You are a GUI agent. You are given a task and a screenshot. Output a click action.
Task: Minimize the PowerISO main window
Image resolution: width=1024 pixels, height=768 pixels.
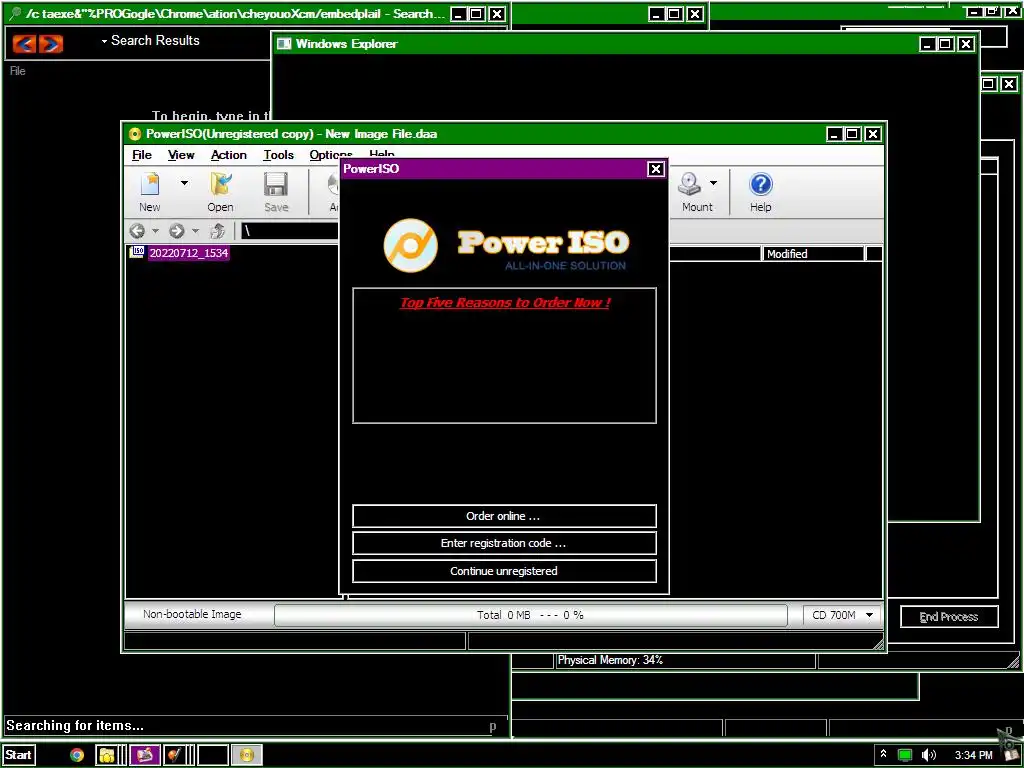point(833,134)
